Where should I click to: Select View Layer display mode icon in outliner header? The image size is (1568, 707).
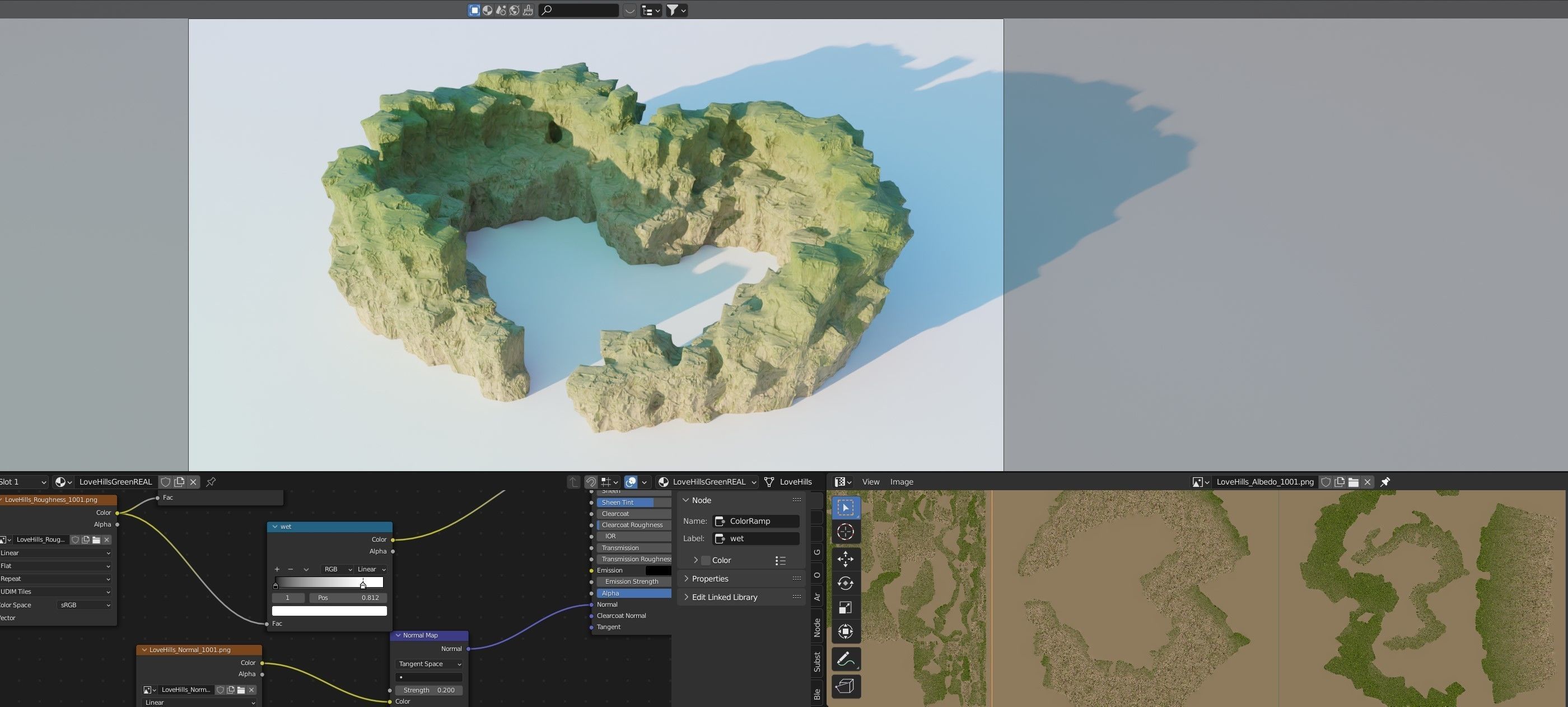[474, 10]
